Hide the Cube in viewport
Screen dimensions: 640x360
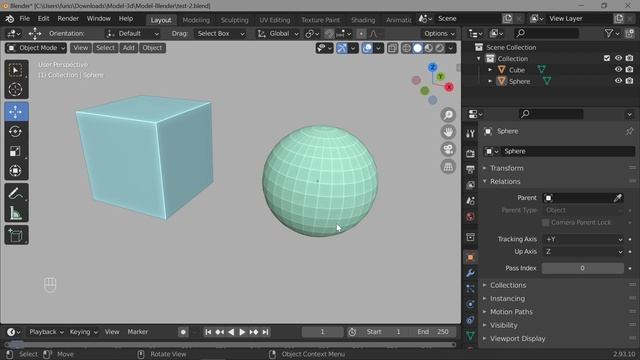point(618,70)
